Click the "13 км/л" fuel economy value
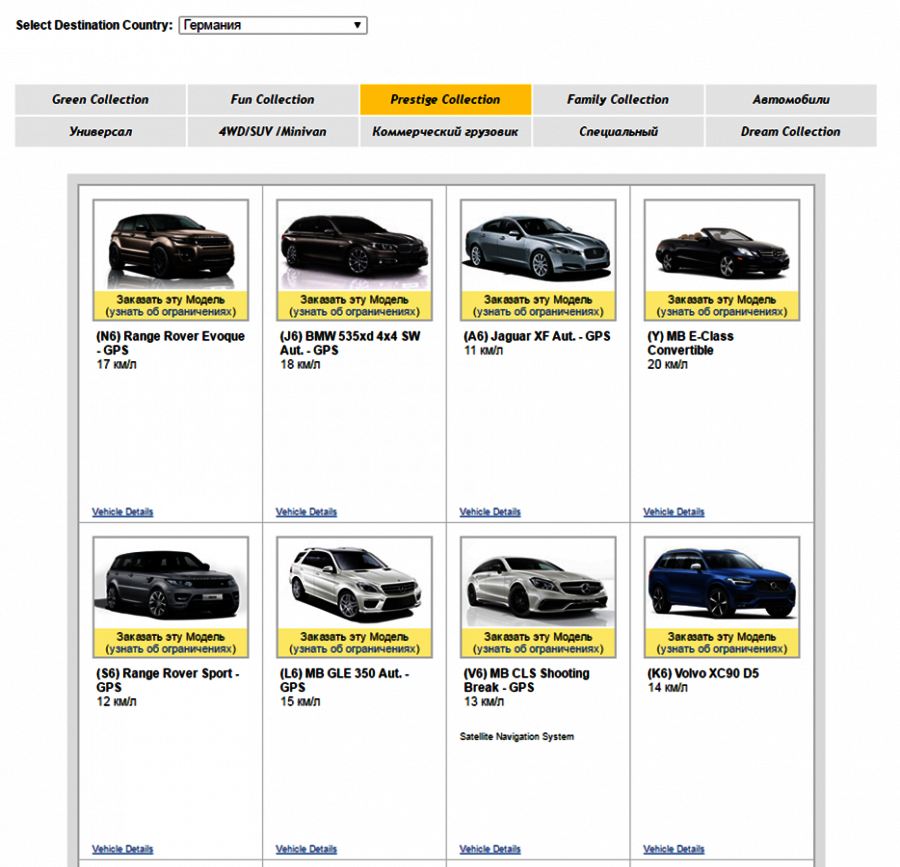 484,702
